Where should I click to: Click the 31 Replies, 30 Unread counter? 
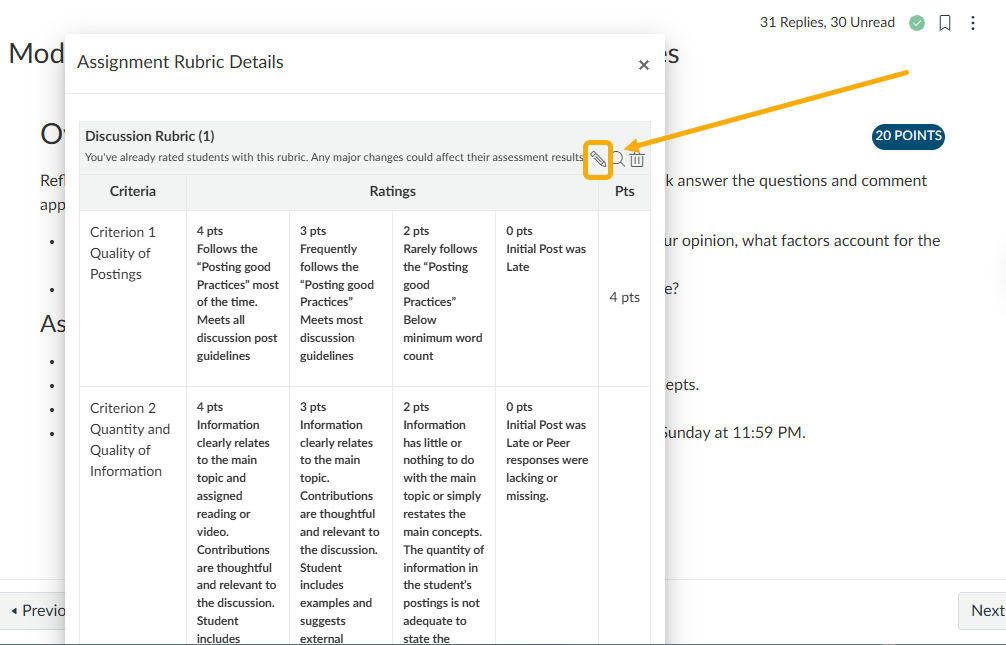[x=827, y=22]
